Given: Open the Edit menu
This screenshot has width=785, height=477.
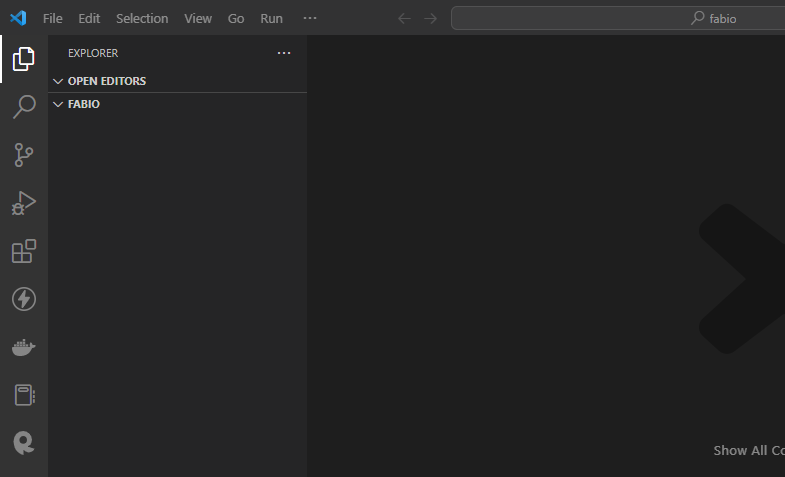Looking at the screenshot, I should tap(89, 19).
